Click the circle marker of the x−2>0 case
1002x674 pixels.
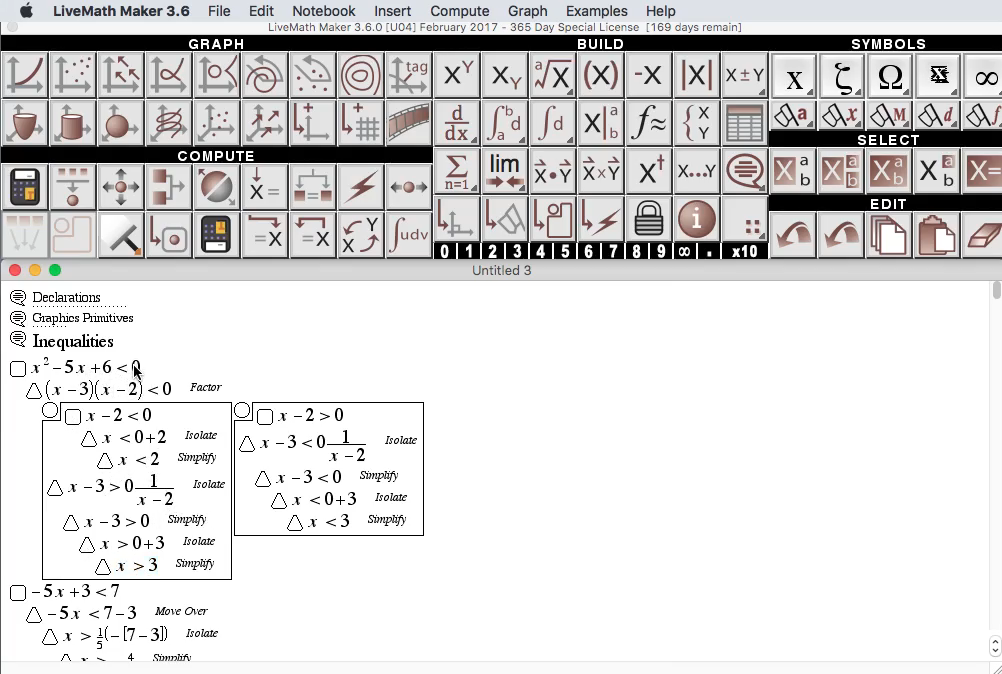[242, 410]
